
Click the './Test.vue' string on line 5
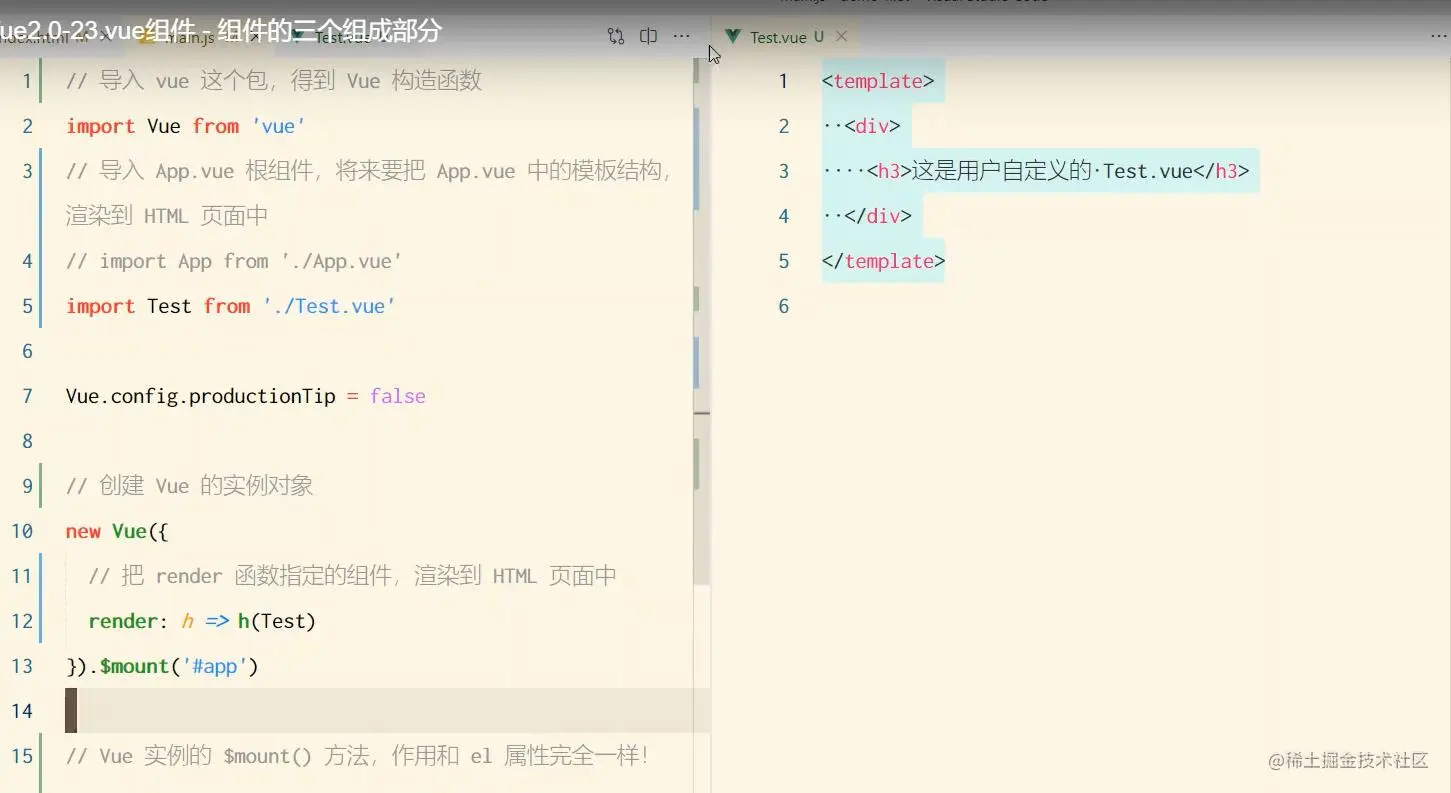[330, 306]
